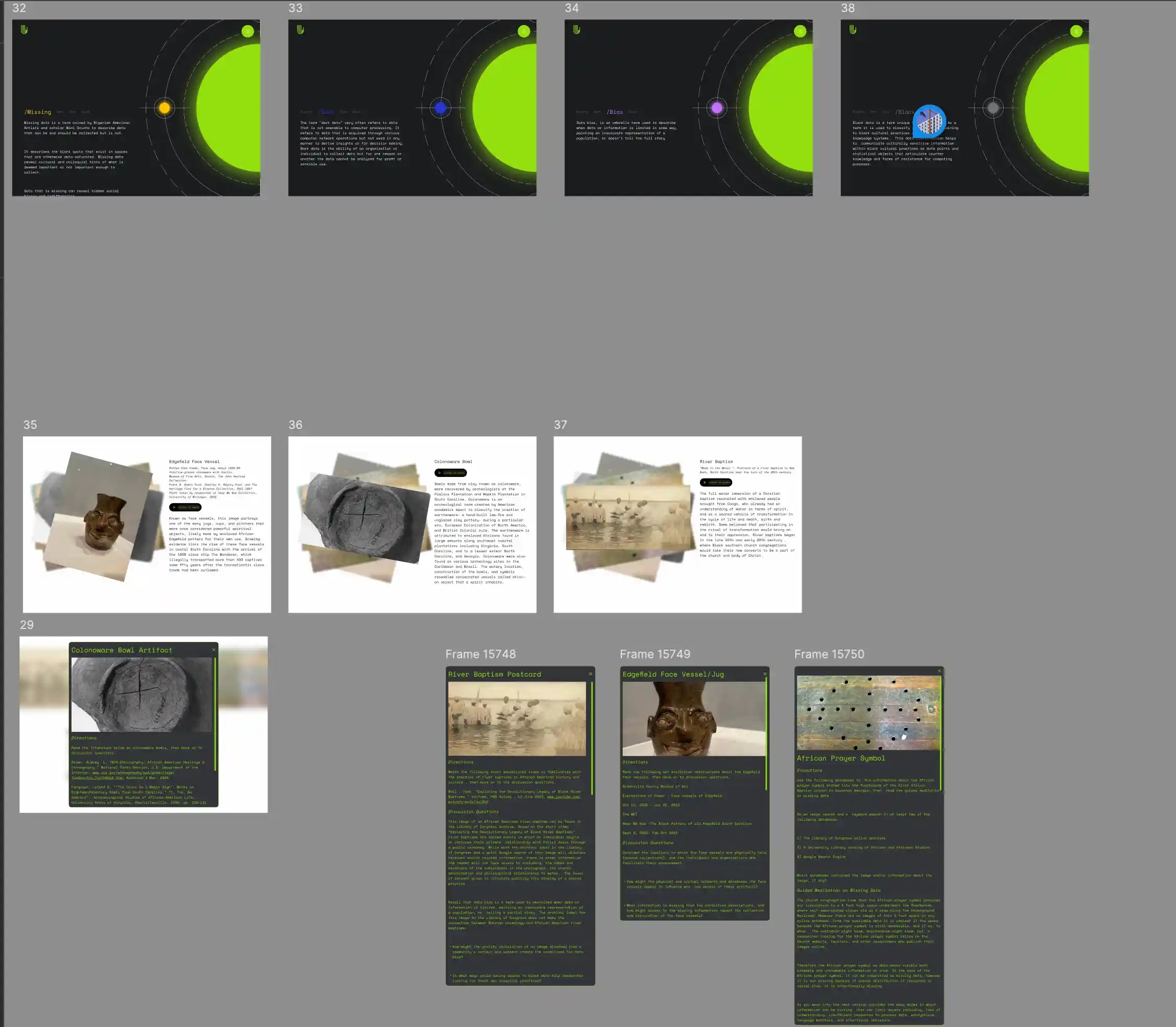Select the /Missing tab in frame 32
The width and height of the screenshot is (1176, 1027).
tap(38, 112)
